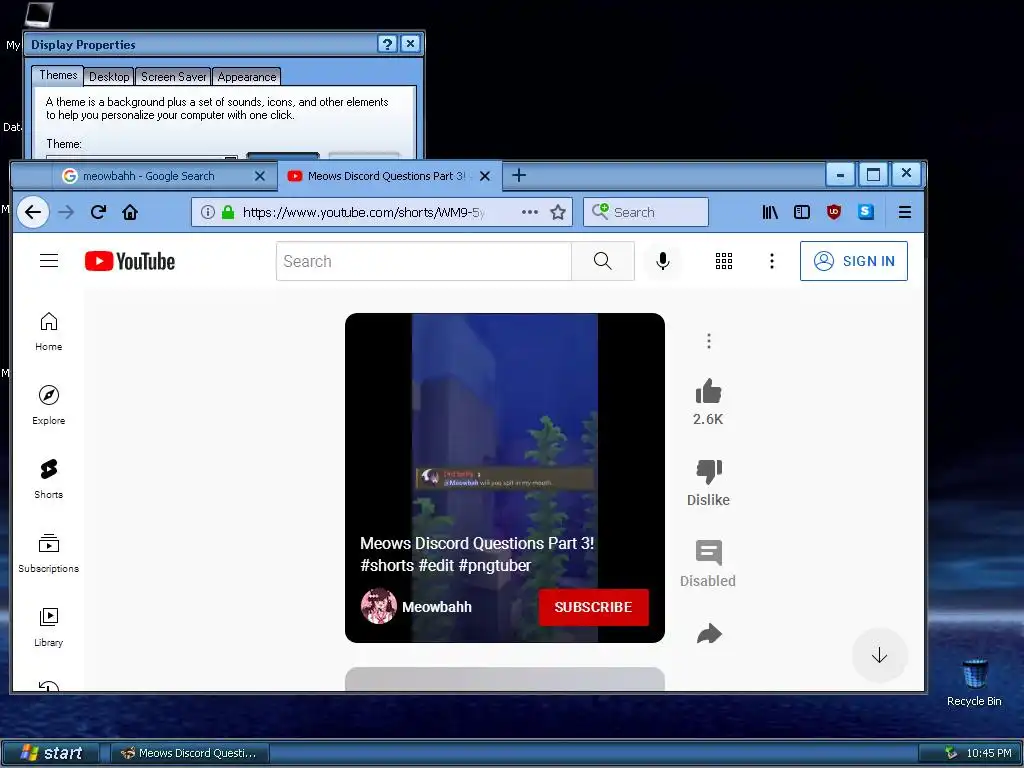Open Library in YouTube sidebar
The height and width of the screenshot is (768, 1024).
(x=49, y=627)
